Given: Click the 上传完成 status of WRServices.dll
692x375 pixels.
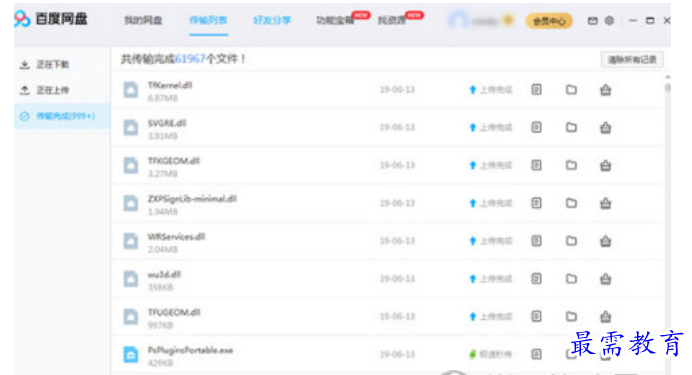Looking at the screenshot, I should click(490, 241).
